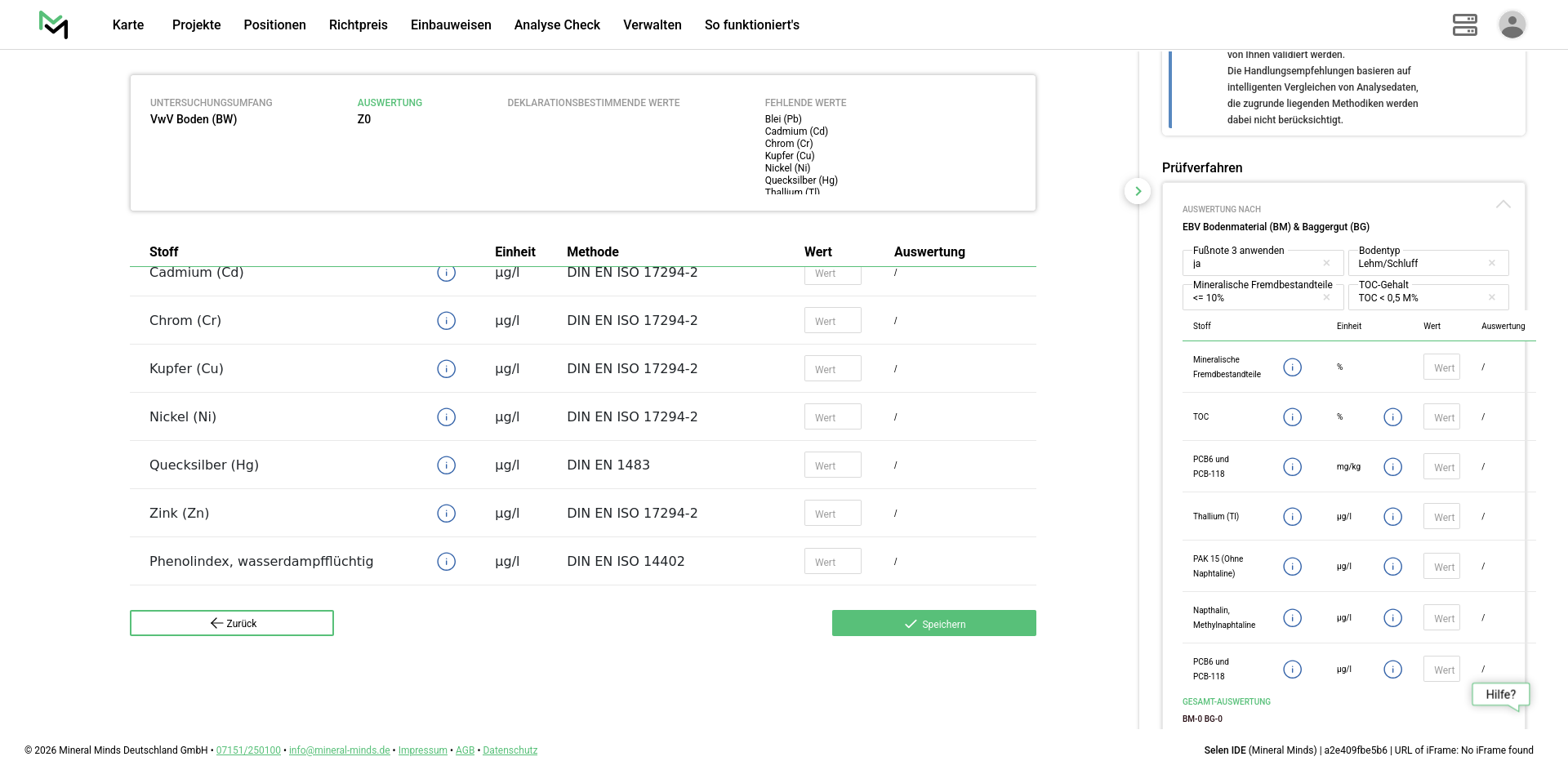The width and height of the screenshot is (1568, 770).
Task: Open Fußnote 3 anwenden dropdown
Action: (1254, 264)
